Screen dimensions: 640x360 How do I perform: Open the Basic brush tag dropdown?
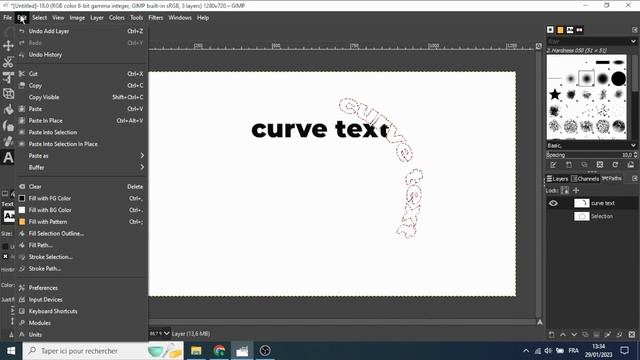pyautogui.click(x=633, y=146)
